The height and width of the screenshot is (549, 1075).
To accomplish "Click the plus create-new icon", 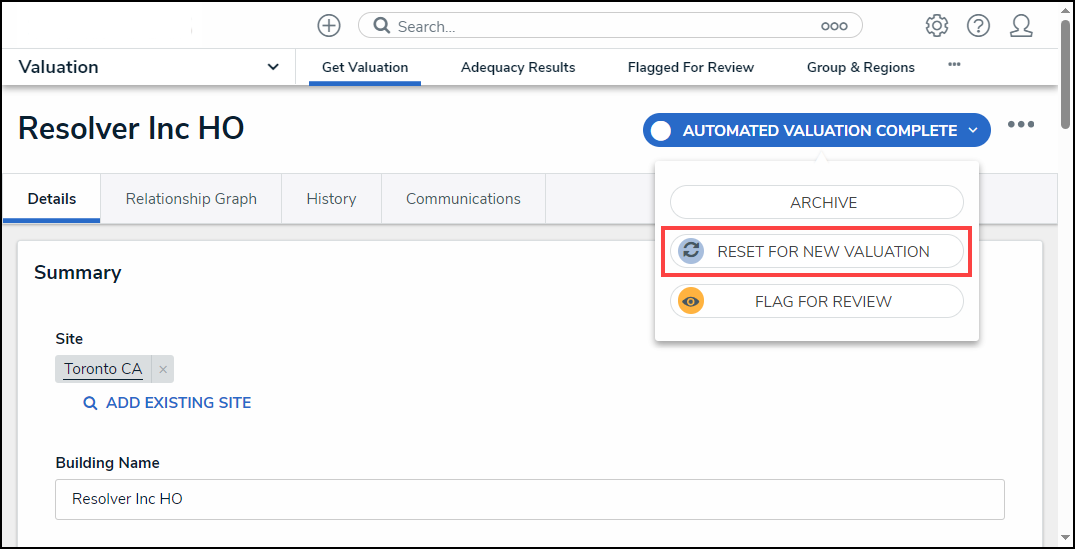I will (329, 26).
